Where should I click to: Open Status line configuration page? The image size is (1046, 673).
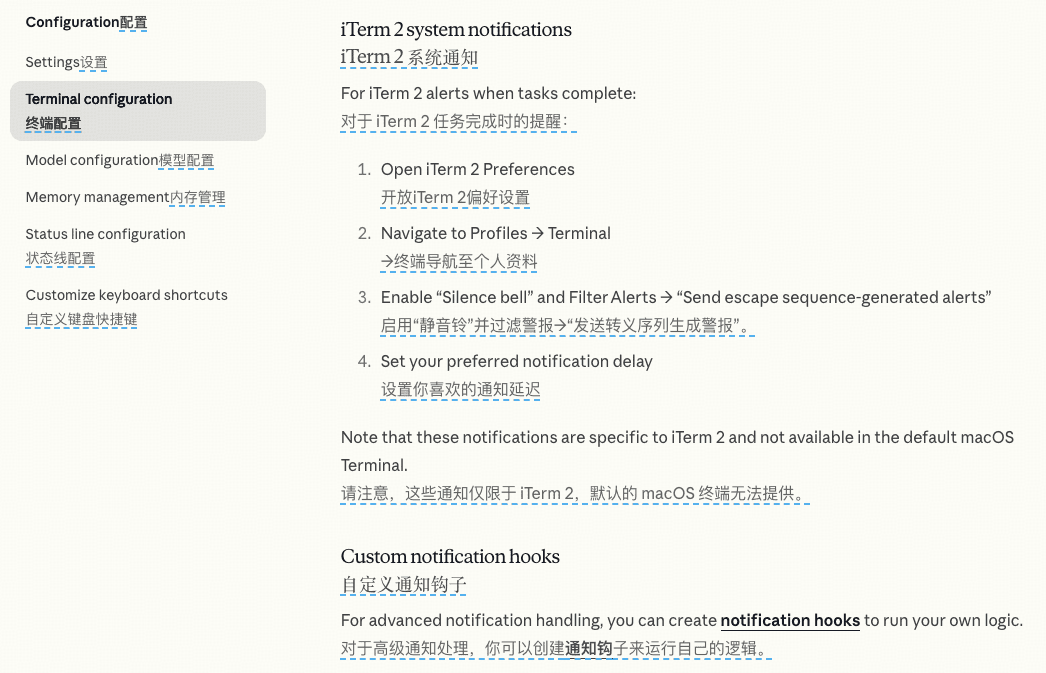(x=105, y=234)
